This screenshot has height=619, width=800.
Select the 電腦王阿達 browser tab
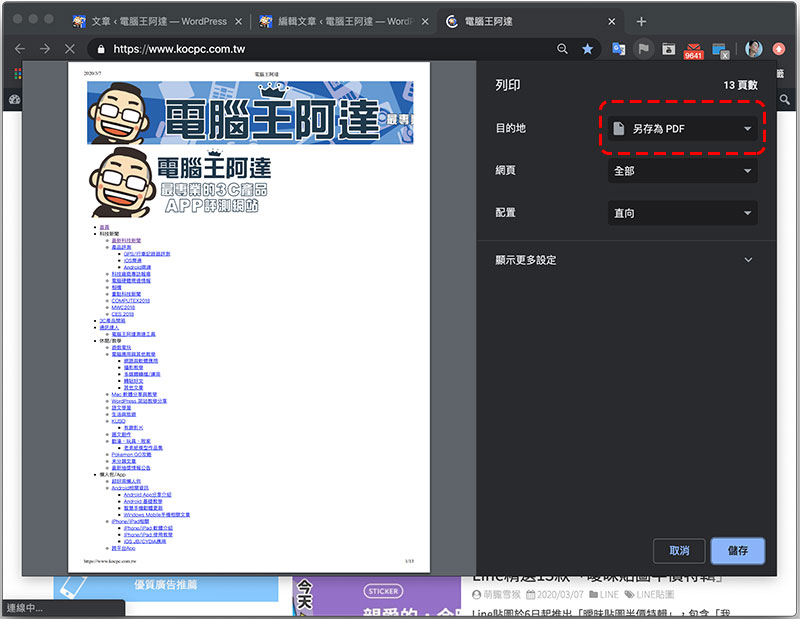tap(531, 21)
